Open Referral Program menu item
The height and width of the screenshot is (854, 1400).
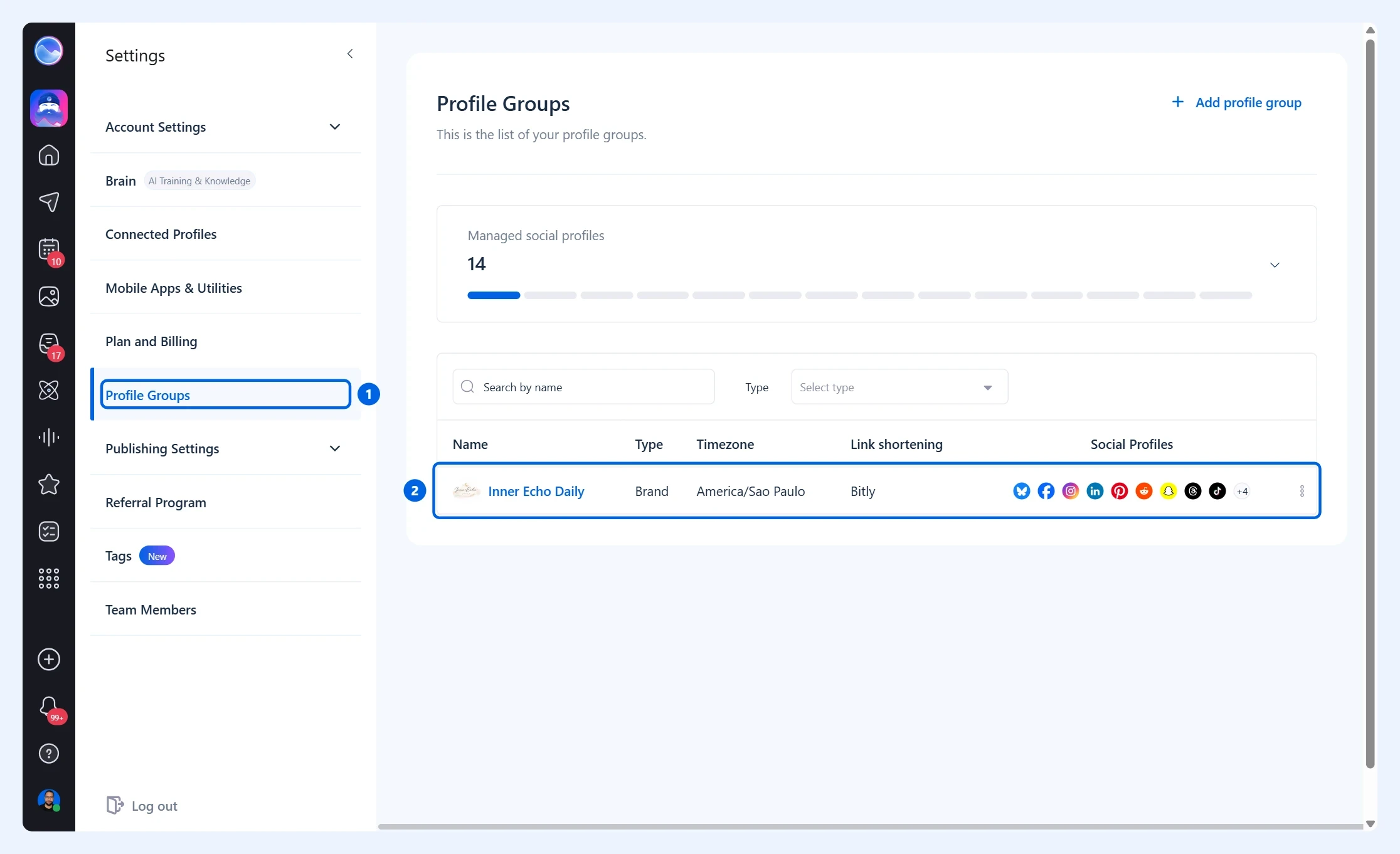pyautogui.click(x=225, y=502)
